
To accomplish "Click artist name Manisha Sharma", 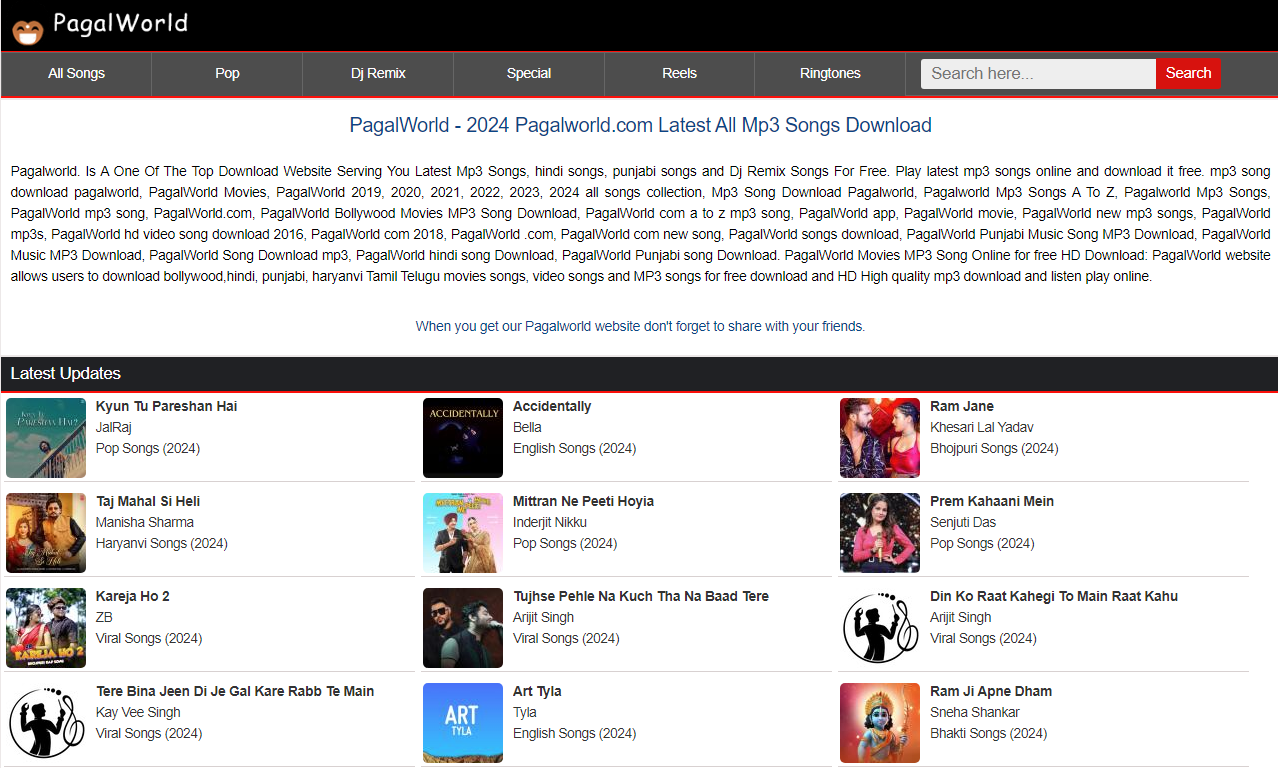I will (145, 522).
